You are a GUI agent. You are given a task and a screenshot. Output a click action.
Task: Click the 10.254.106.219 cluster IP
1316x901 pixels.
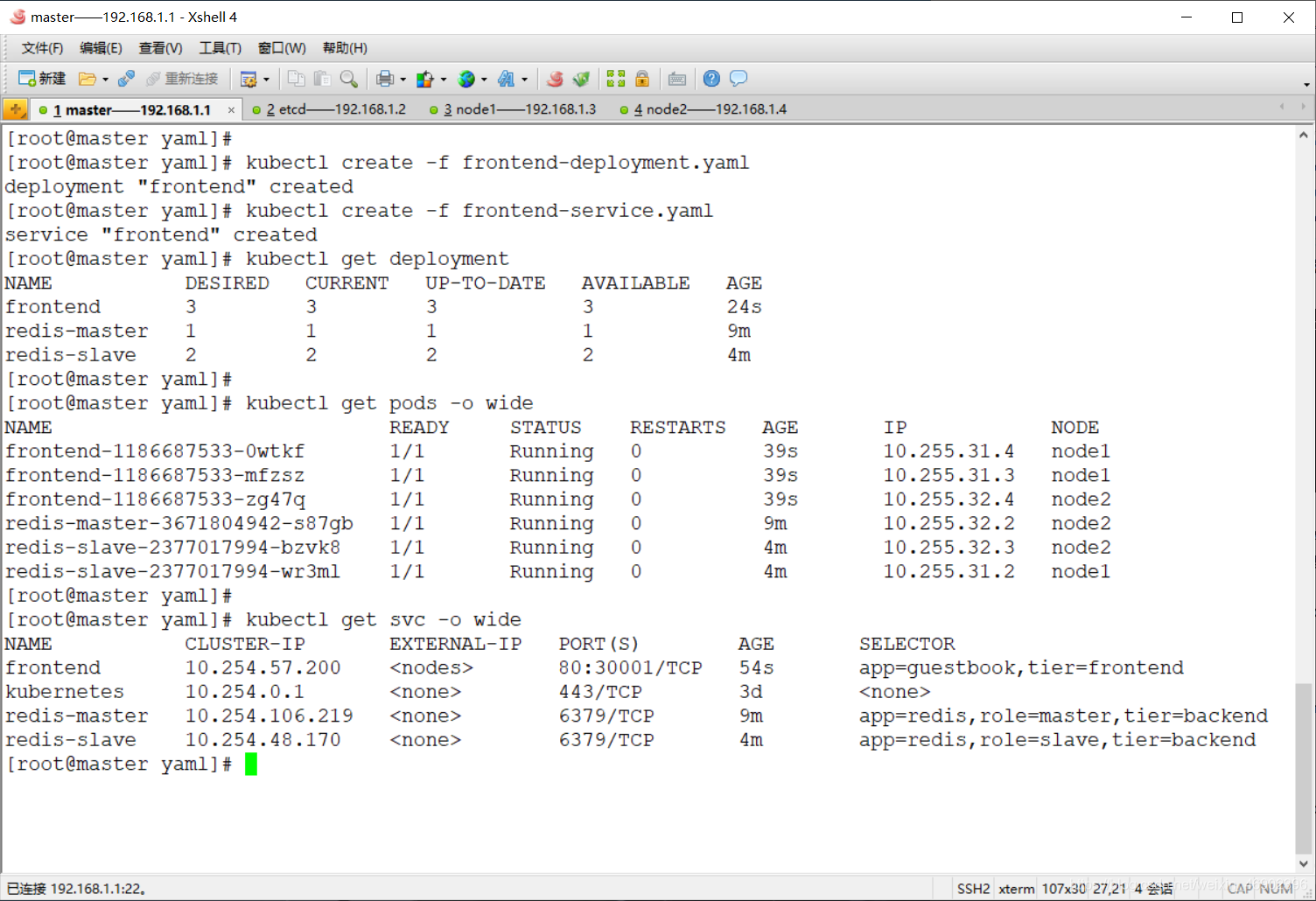click(269, 716)
